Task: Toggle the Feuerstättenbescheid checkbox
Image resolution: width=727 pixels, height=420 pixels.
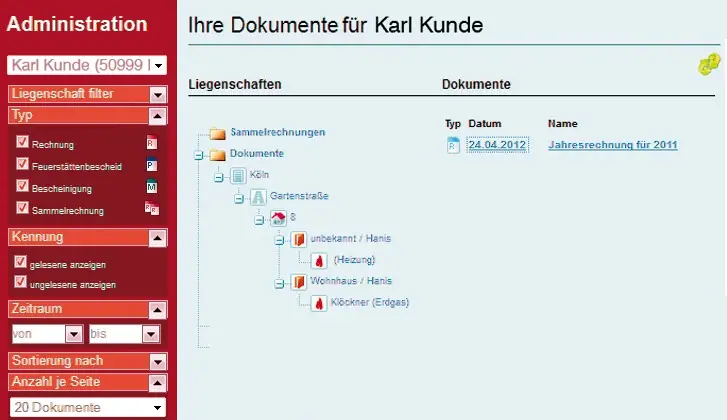Action: 22,164
